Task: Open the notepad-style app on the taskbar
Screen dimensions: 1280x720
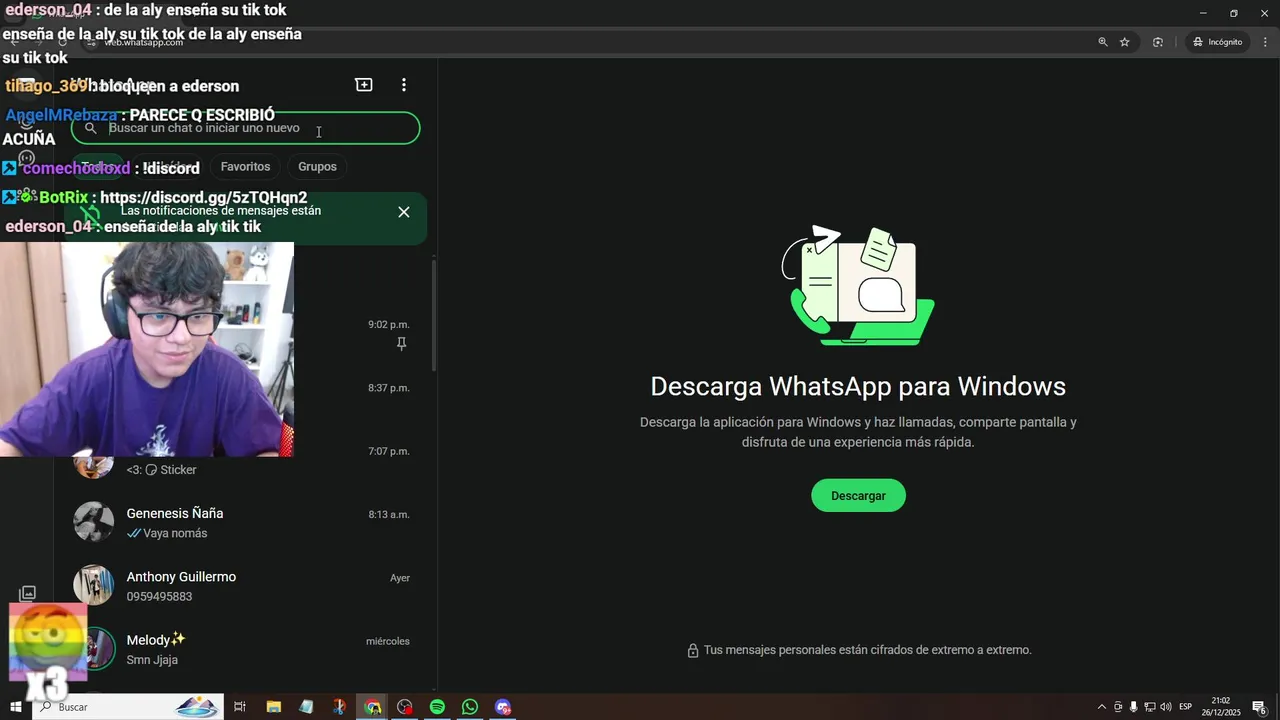Action: coord(306,707)
